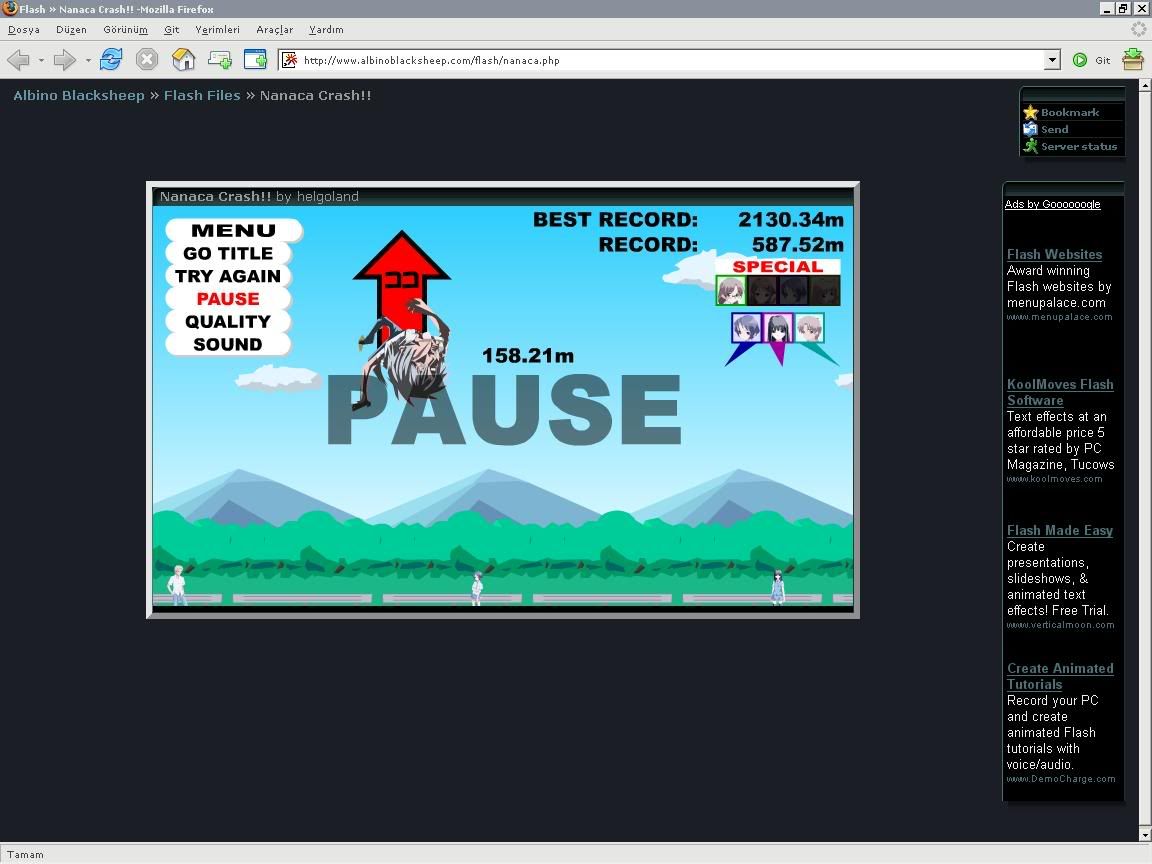
Task: Toggle PAUSE in the game menu
Action: [x=228, y=299]
